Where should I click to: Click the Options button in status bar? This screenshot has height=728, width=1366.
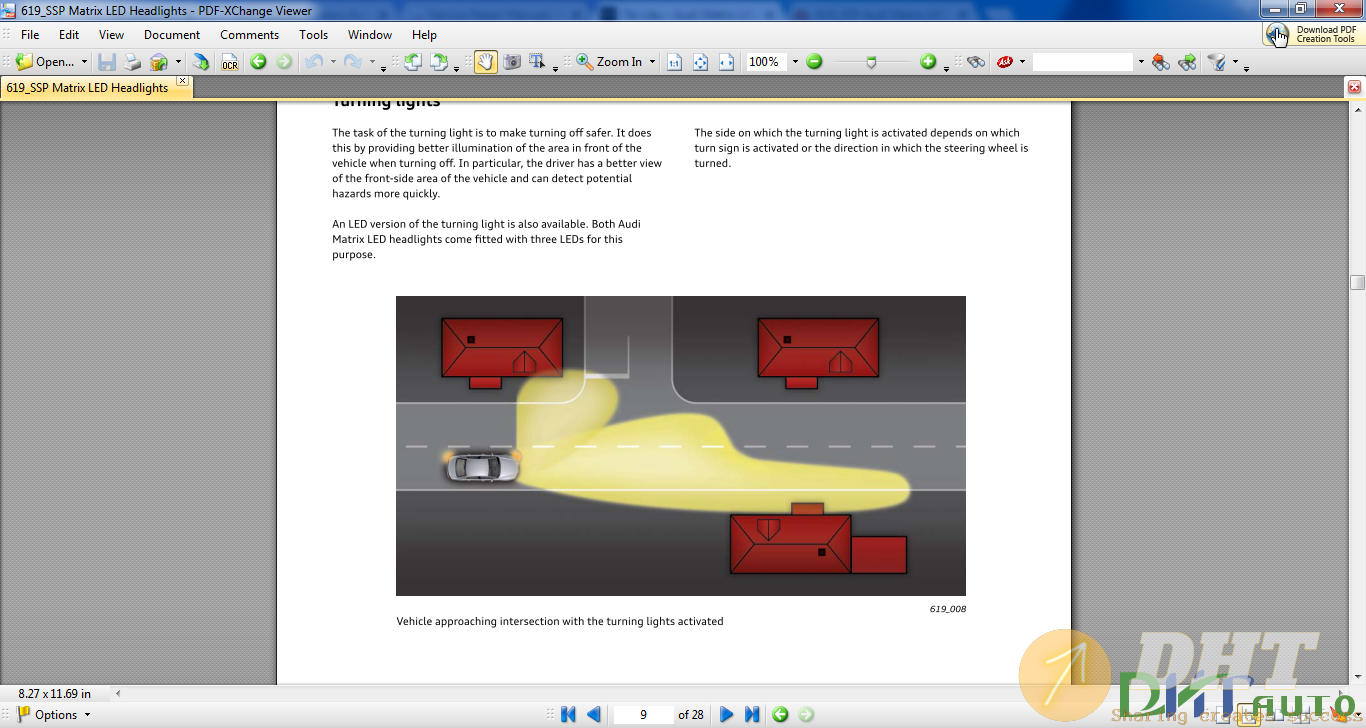pyautogui.click(x=54, y=714)
